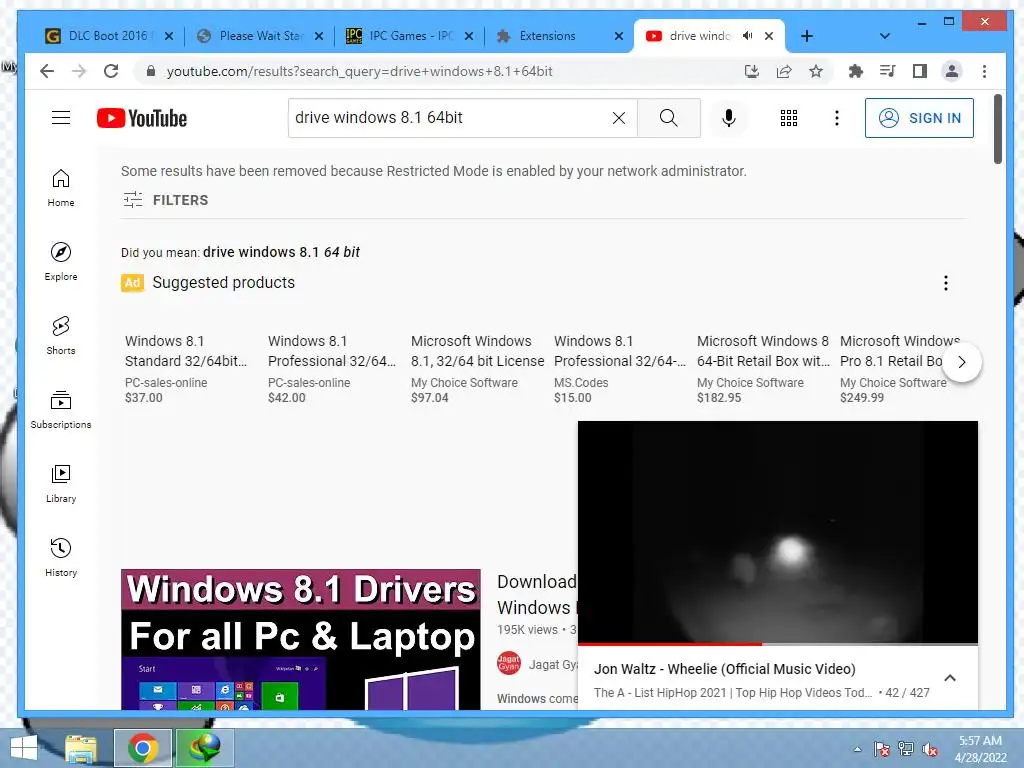Reload the current page
Screen dimensions: 1024x768
pos(111,71)
